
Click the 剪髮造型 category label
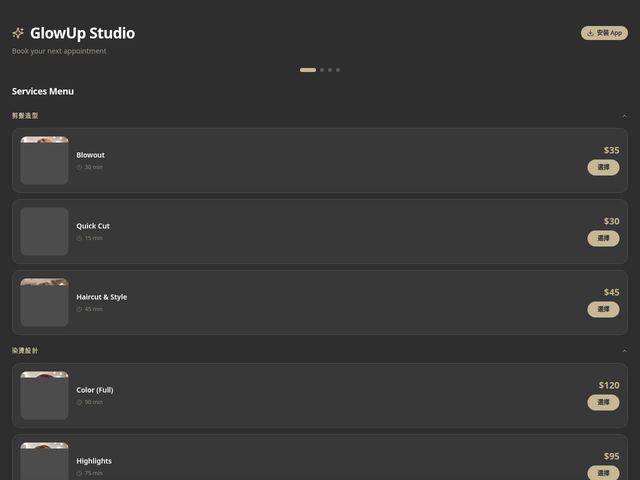(x=25, y=116)
